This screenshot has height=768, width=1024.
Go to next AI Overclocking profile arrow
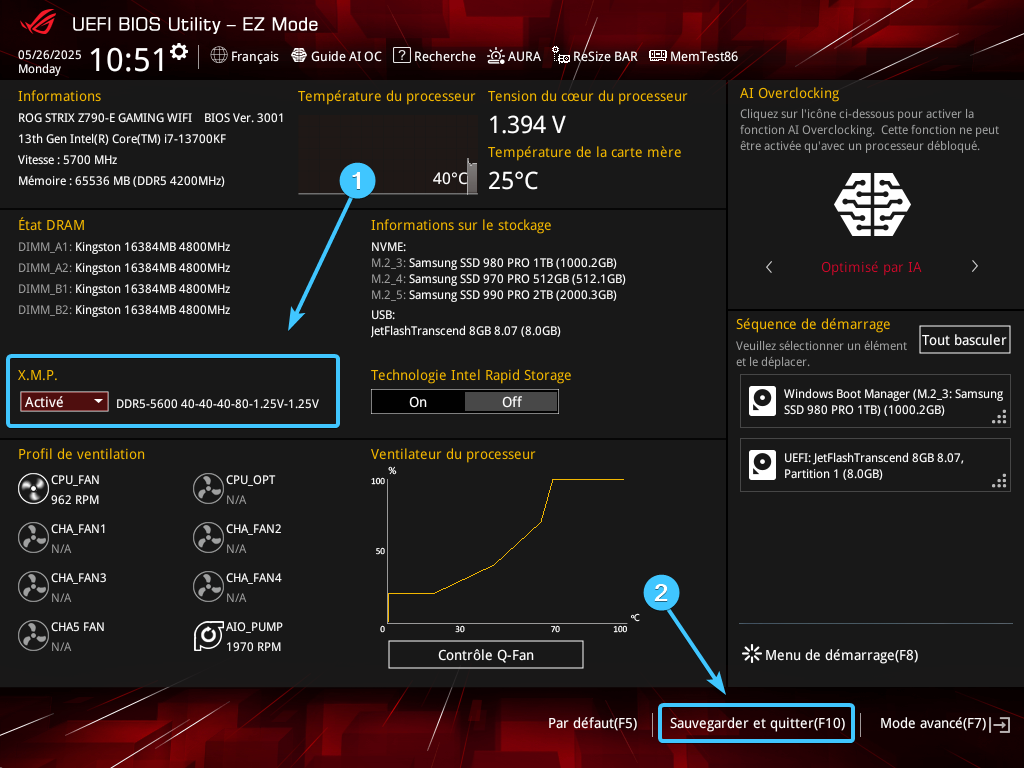974,266
